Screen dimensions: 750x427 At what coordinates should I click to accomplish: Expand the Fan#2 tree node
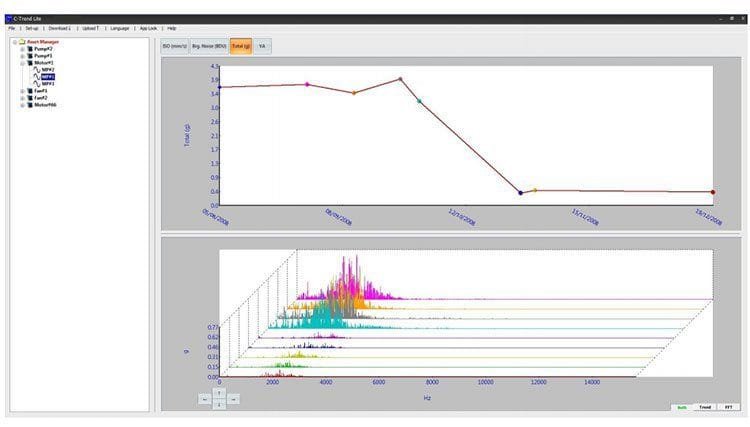tap(21, 97)
